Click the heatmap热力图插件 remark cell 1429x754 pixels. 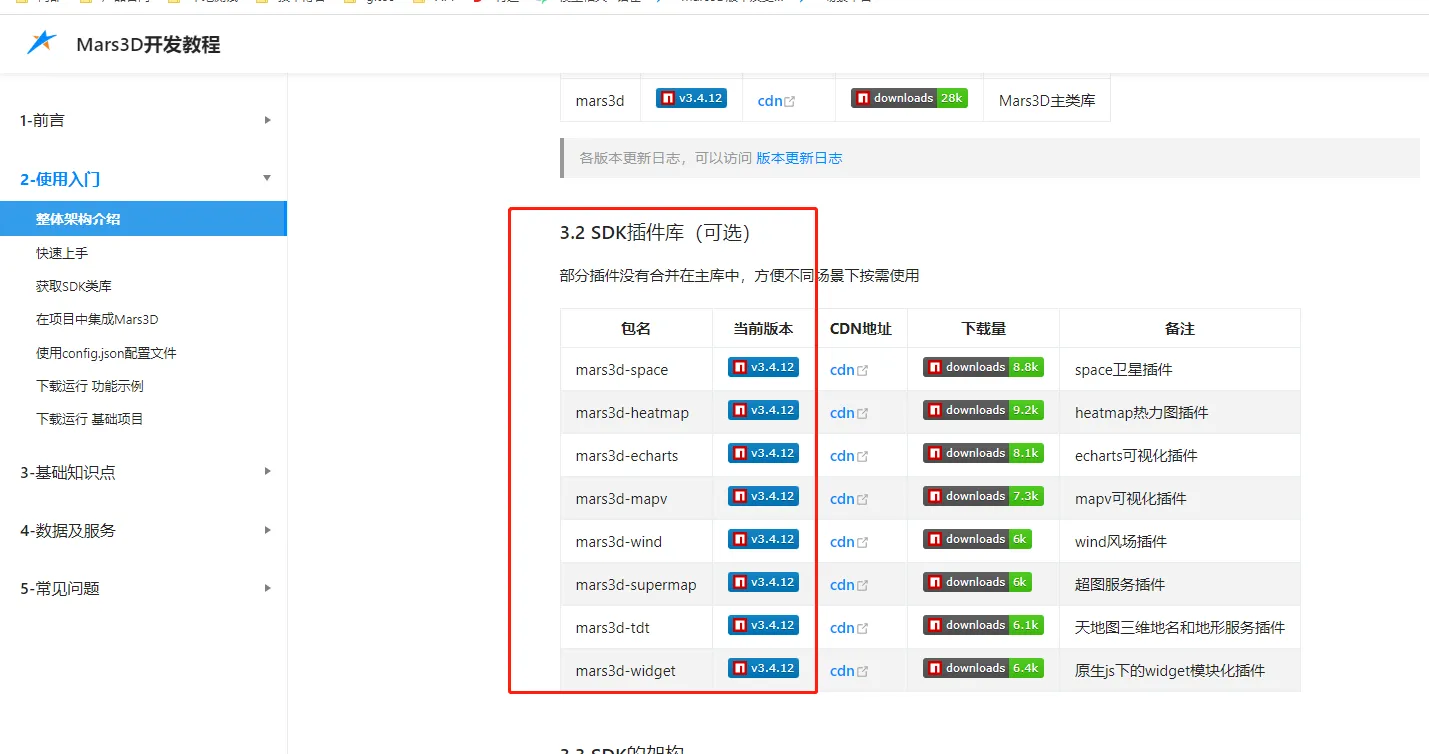[x=1180, y=413]
